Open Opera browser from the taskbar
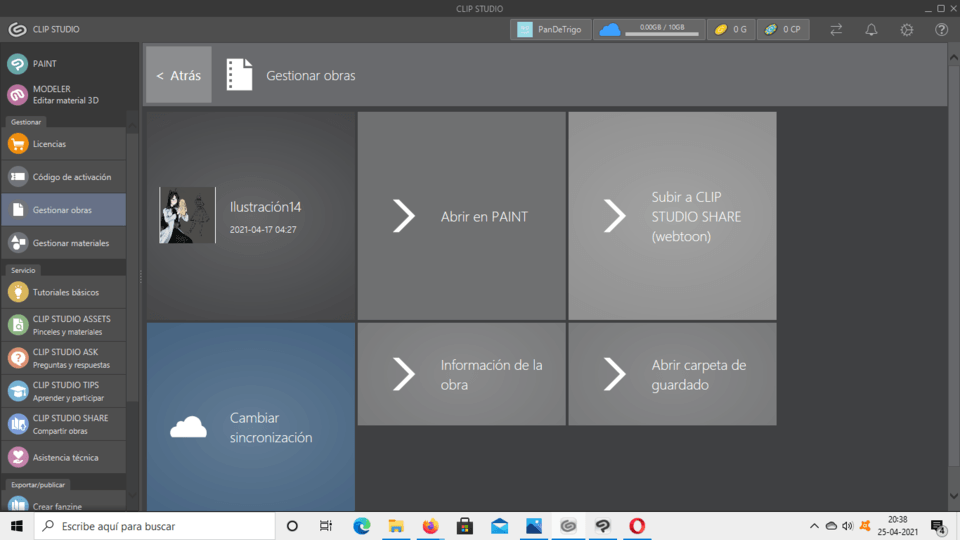The image size is (960, 540). [637, 526]
